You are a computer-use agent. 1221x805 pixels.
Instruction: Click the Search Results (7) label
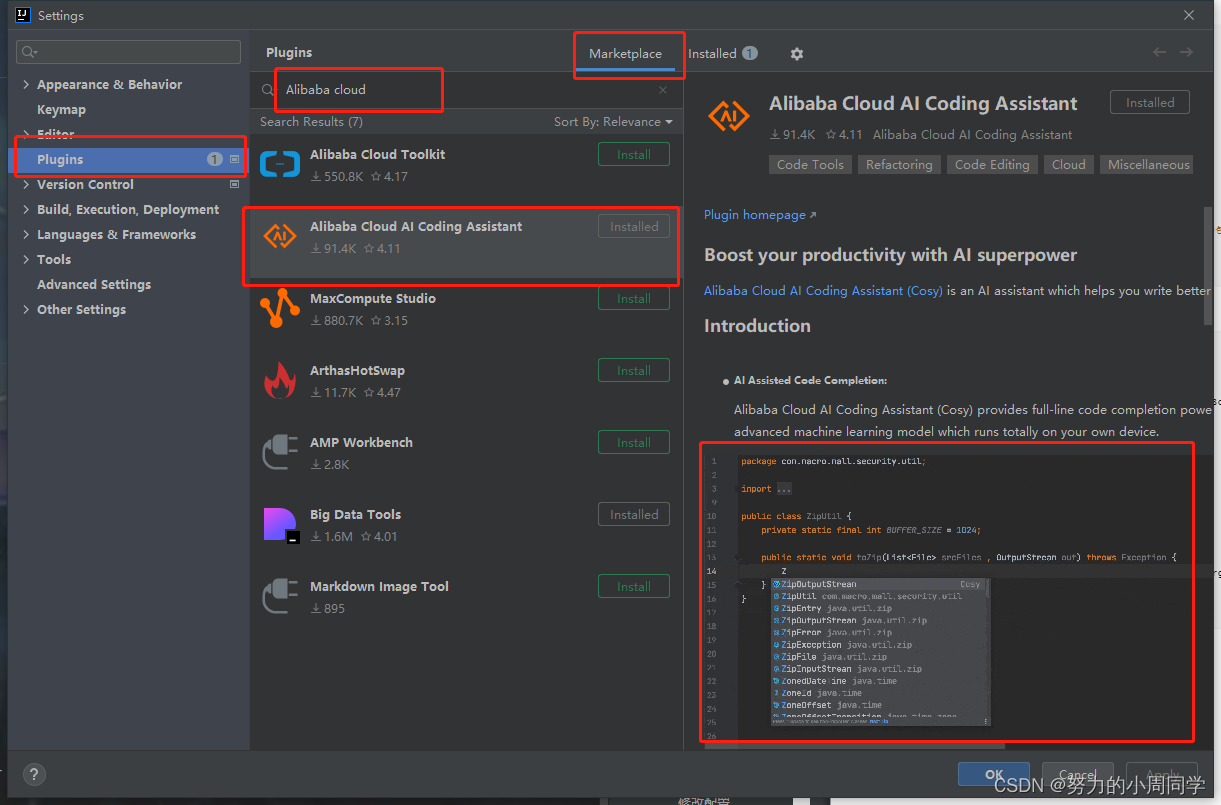click(x=311, y=122)
